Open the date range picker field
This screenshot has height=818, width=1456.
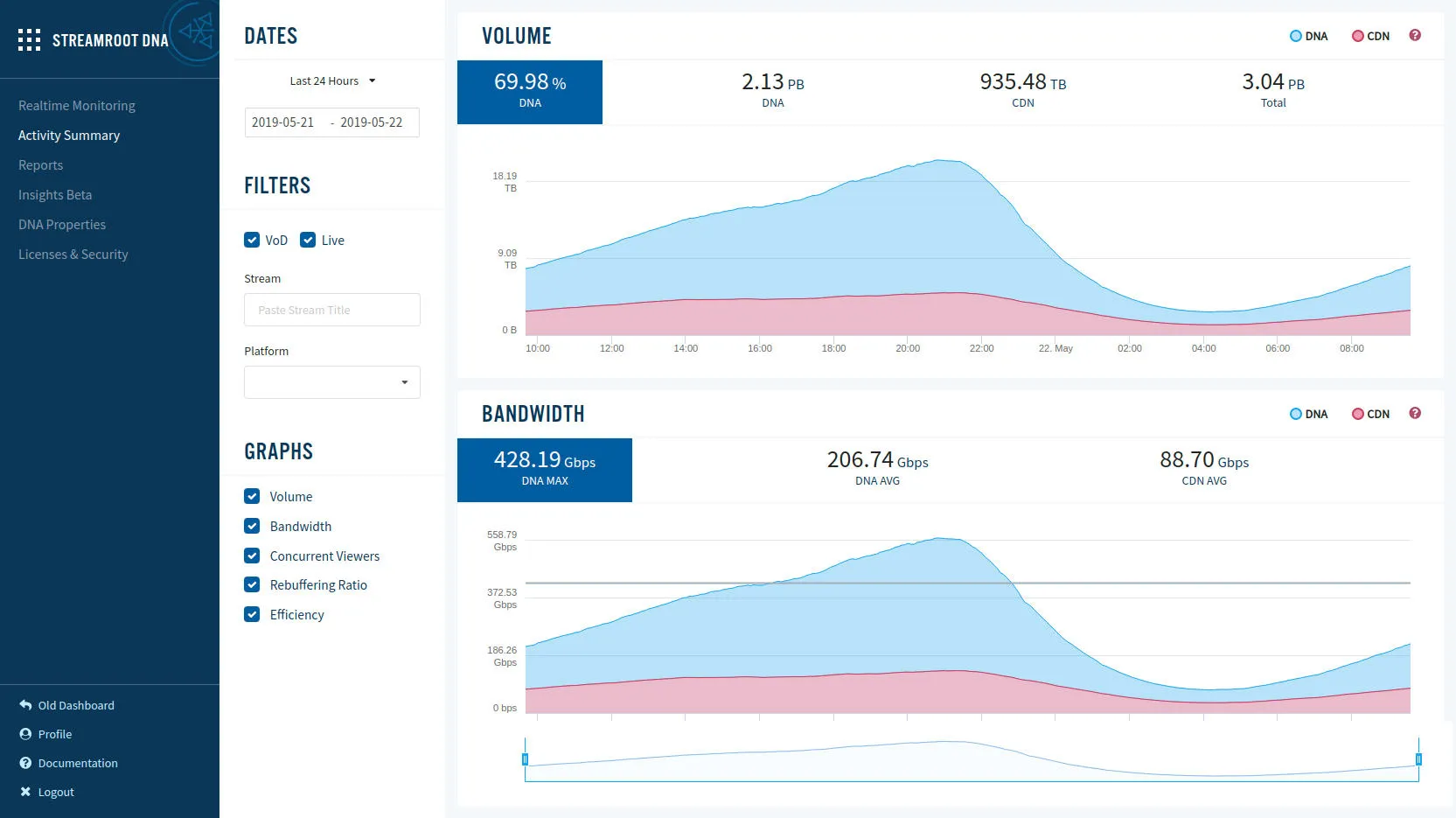coord(331,122)
